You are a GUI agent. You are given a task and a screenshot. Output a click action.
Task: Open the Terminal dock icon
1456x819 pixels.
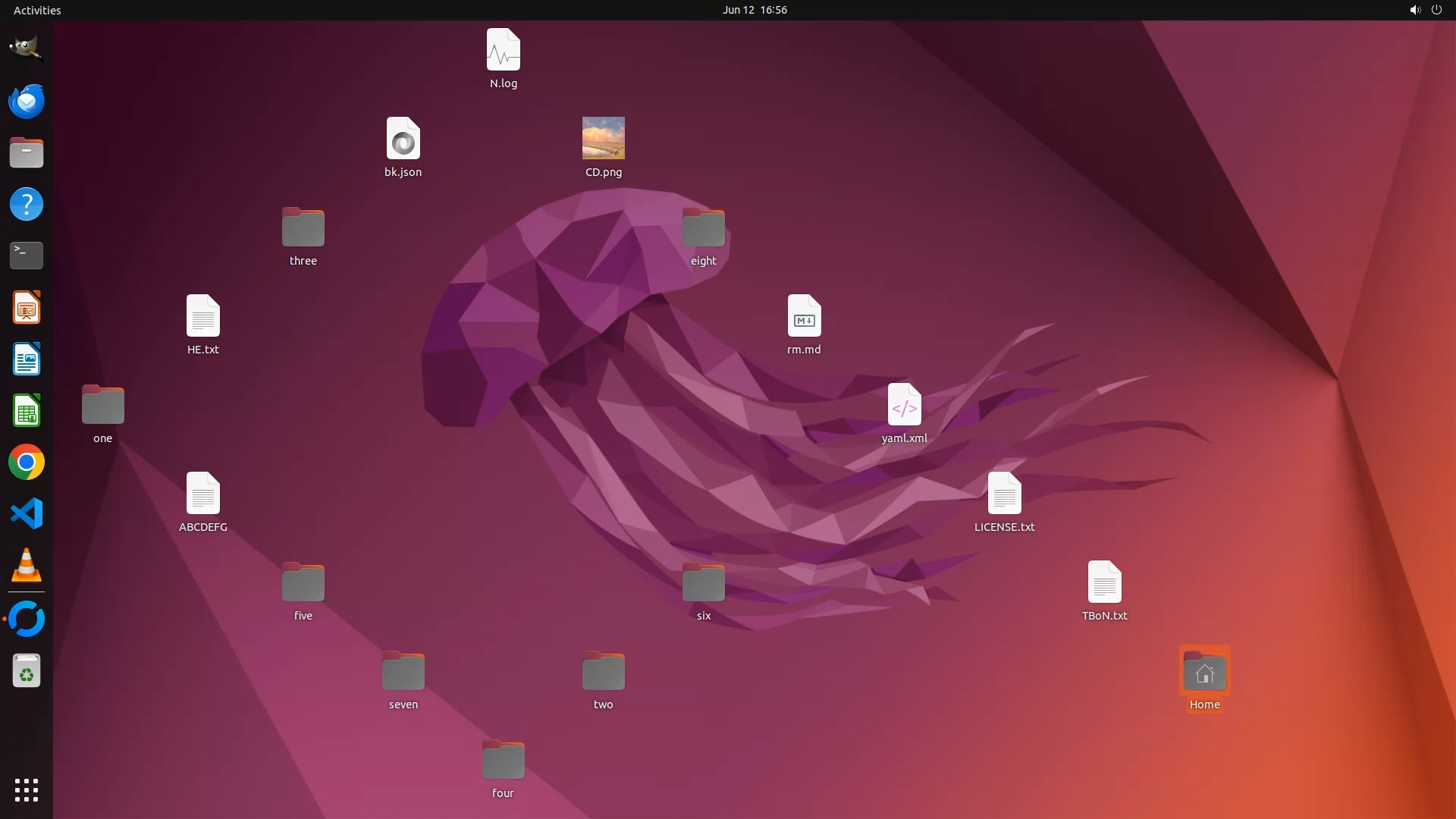[26, 256]
